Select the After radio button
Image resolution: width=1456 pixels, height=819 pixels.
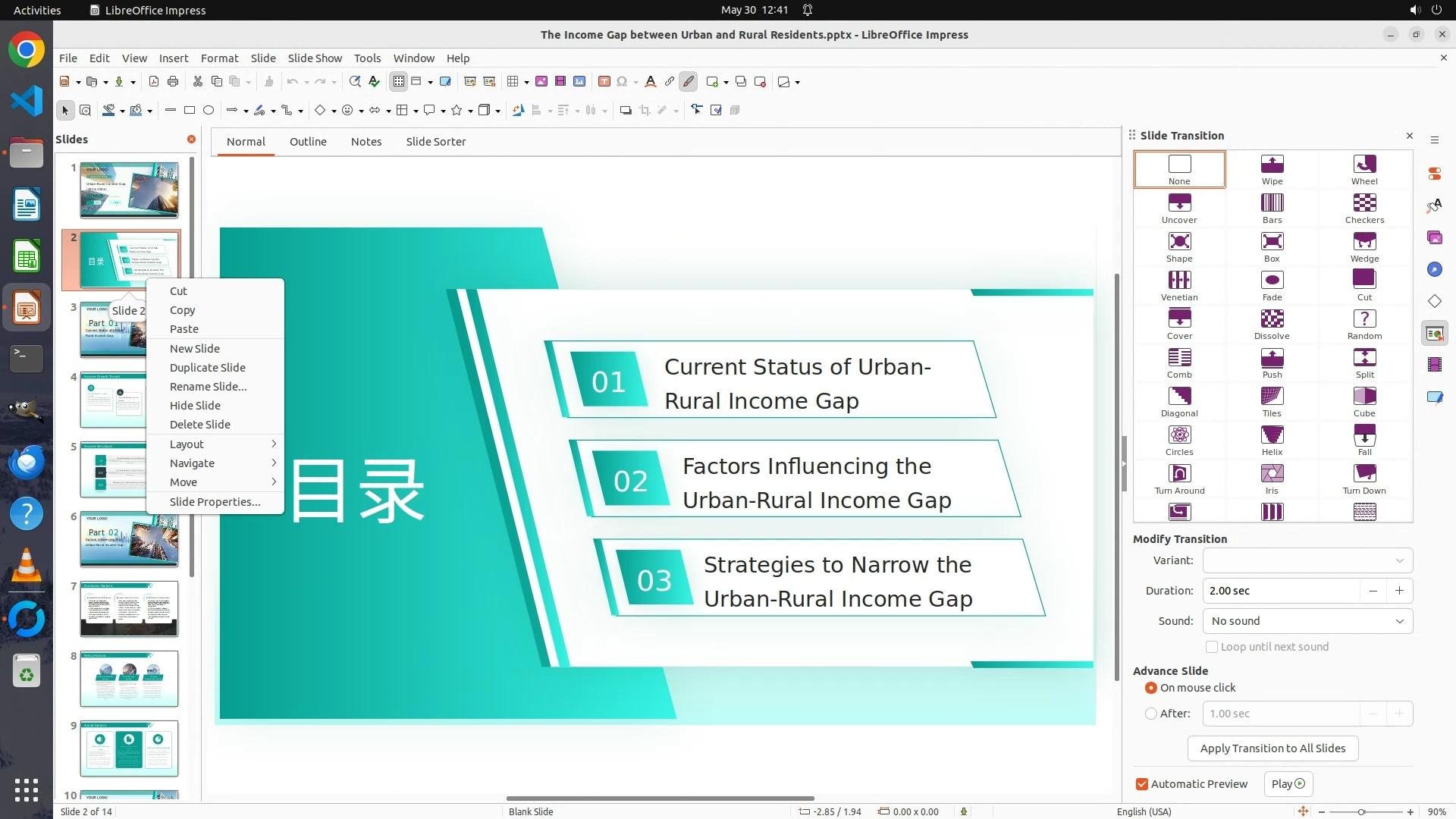pos(1151,714)
